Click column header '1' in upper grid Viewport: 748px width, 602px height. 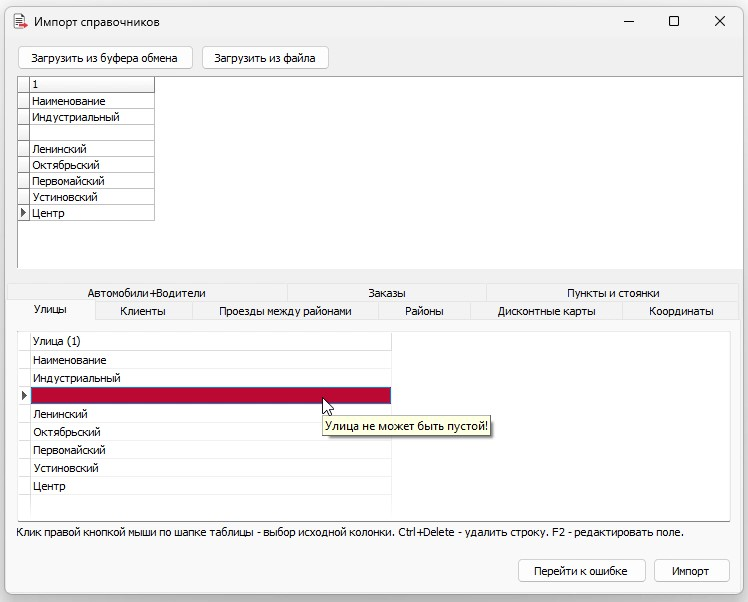coord(91,85)
